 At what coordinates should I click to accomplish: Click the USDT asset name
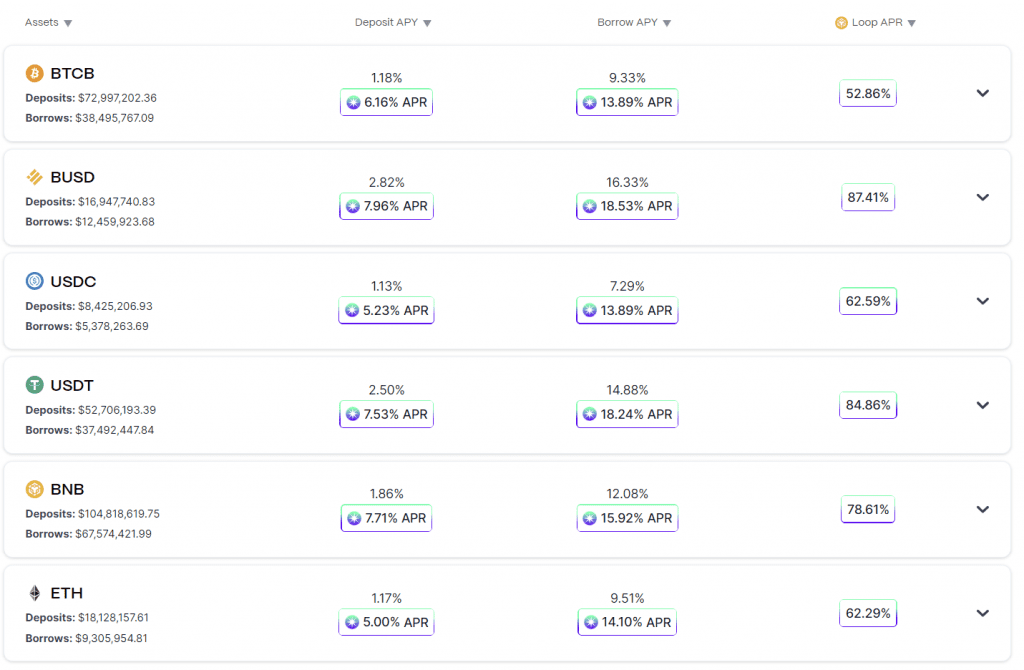72,385
